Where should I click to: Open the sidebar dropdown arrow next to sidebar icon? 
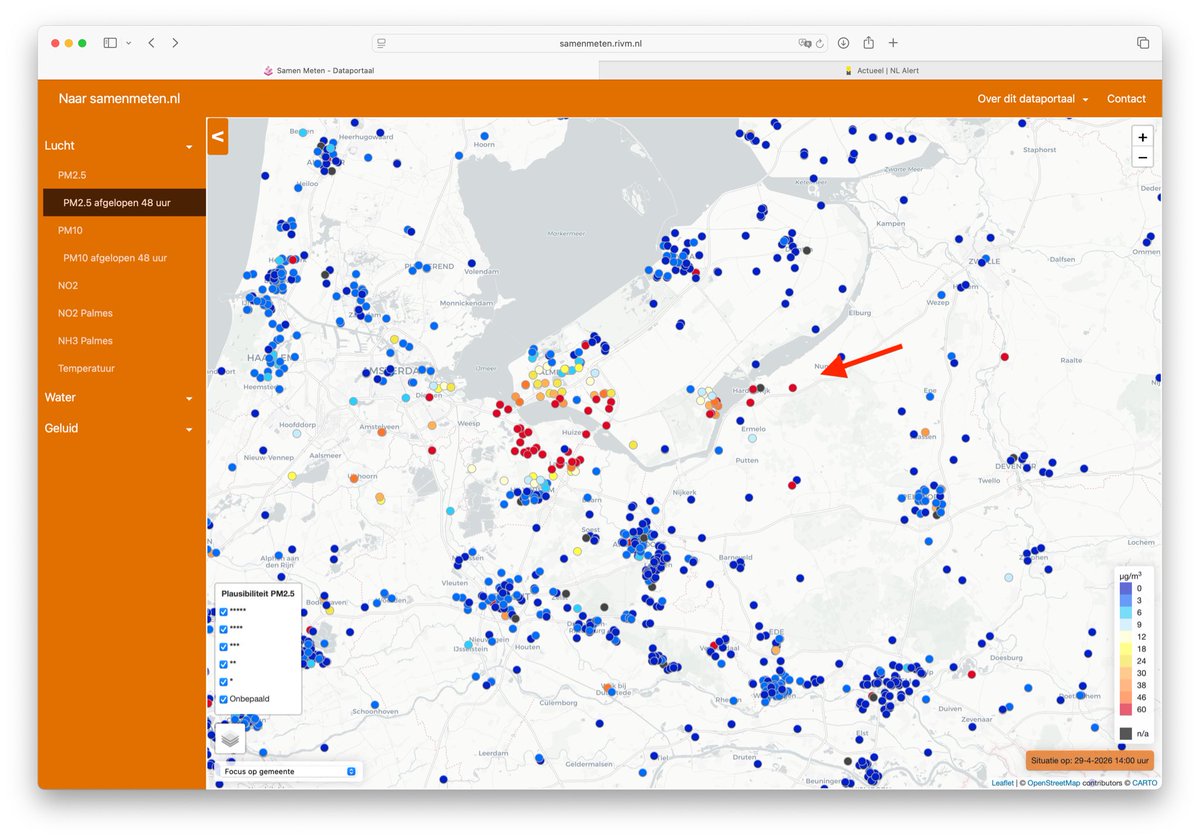(x=128, y=43)
